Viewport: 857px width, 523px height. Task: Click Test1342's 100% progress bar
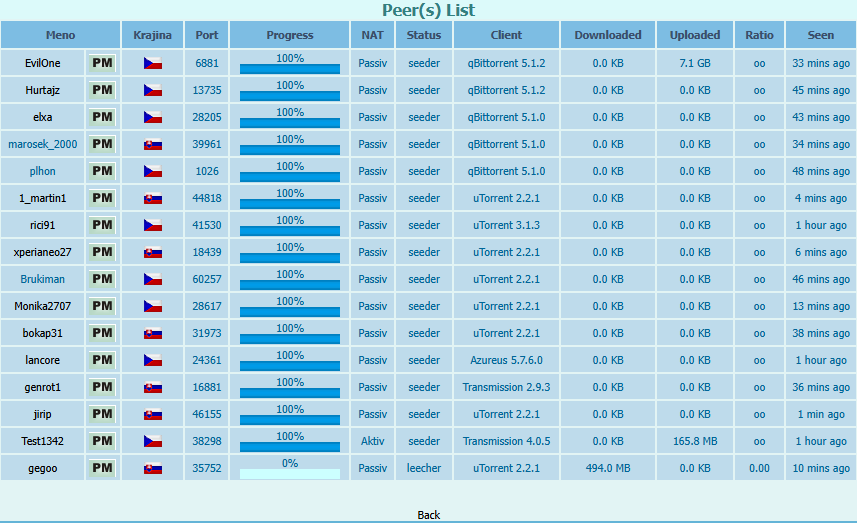[x=290, y=446]
